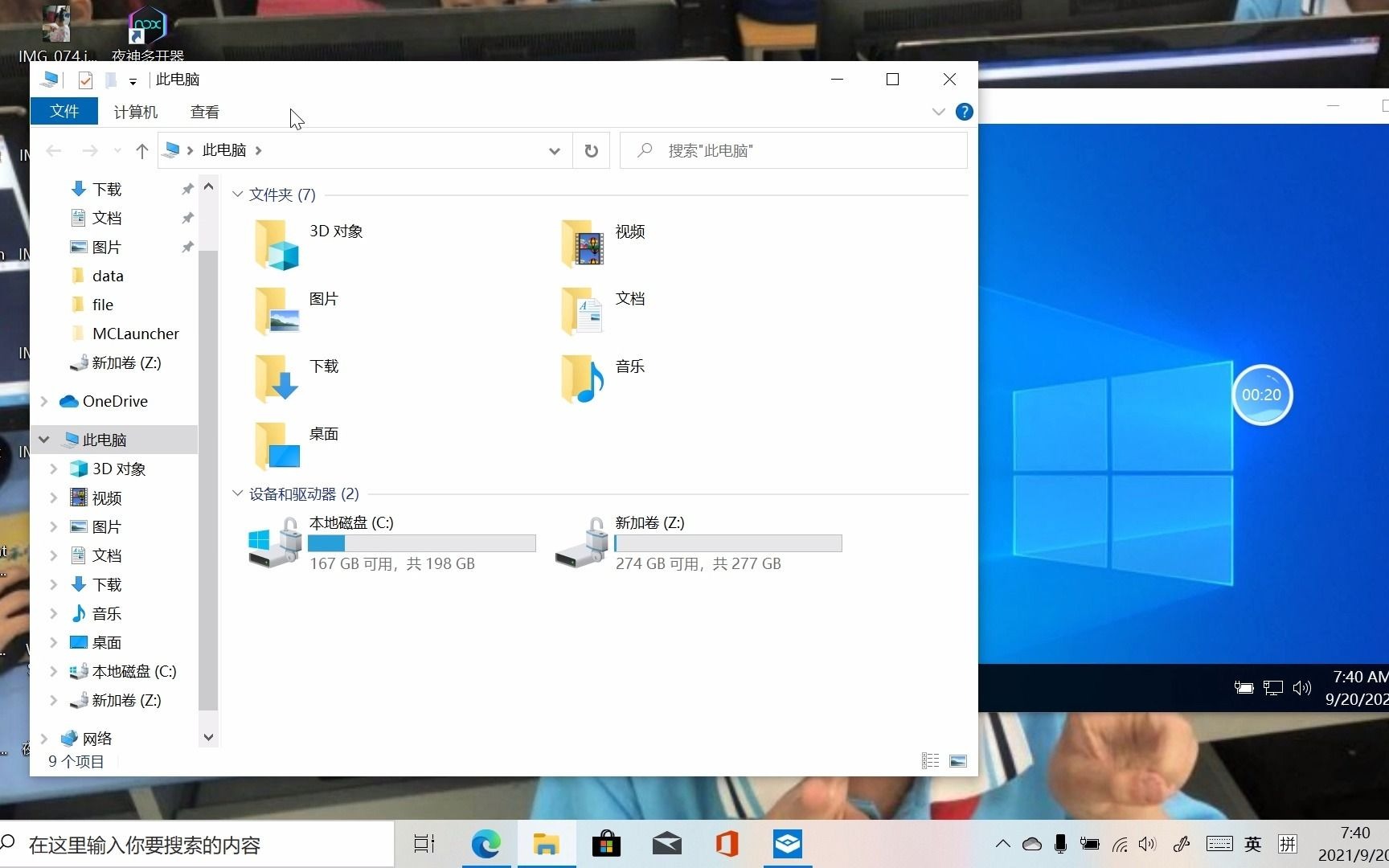The image size is (1389, 868).
Task: Open Microsoft Edge from the taskbar
Action: point(486,844)
